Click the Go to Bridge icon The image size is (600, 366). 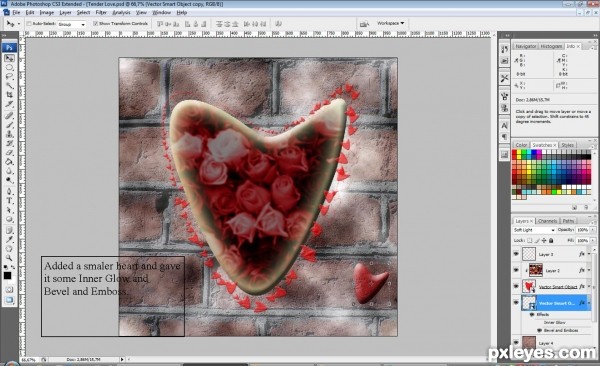coord(364,24)
